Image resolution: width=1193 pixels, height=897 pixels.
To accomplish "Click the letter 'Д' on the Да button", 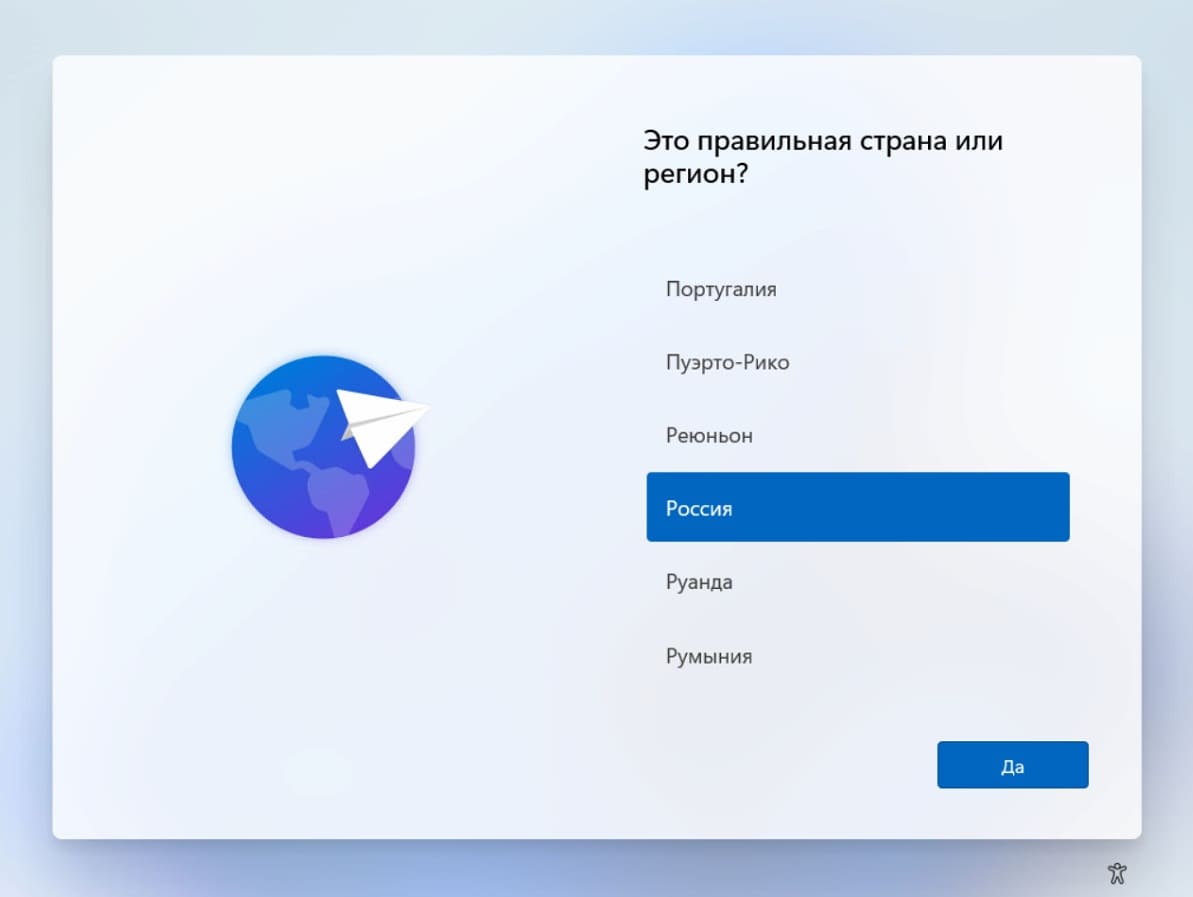I will click(1007, 766).
